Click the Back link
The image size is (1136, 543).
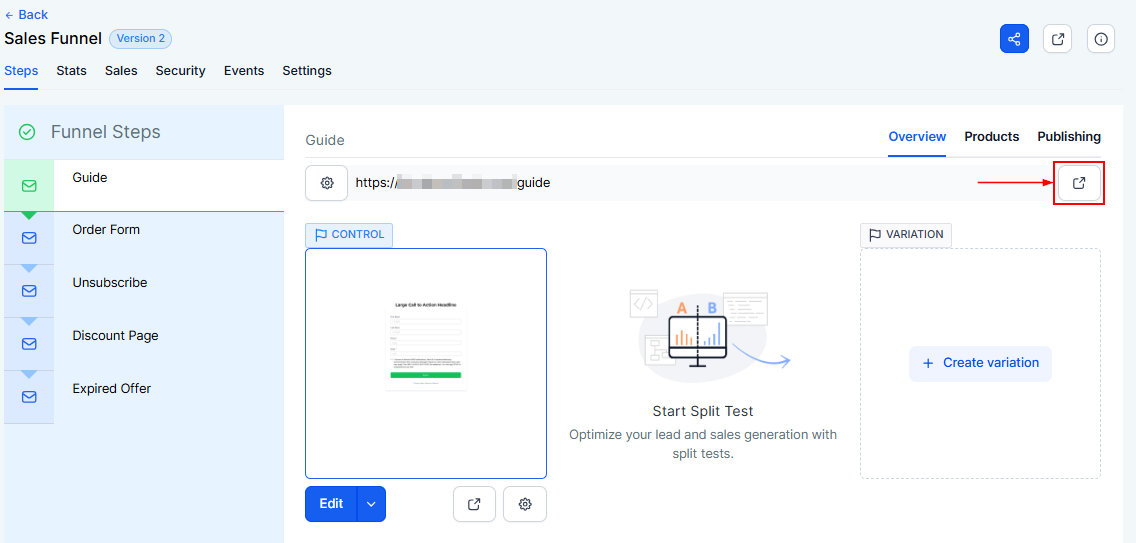click(x=26, y=14)
